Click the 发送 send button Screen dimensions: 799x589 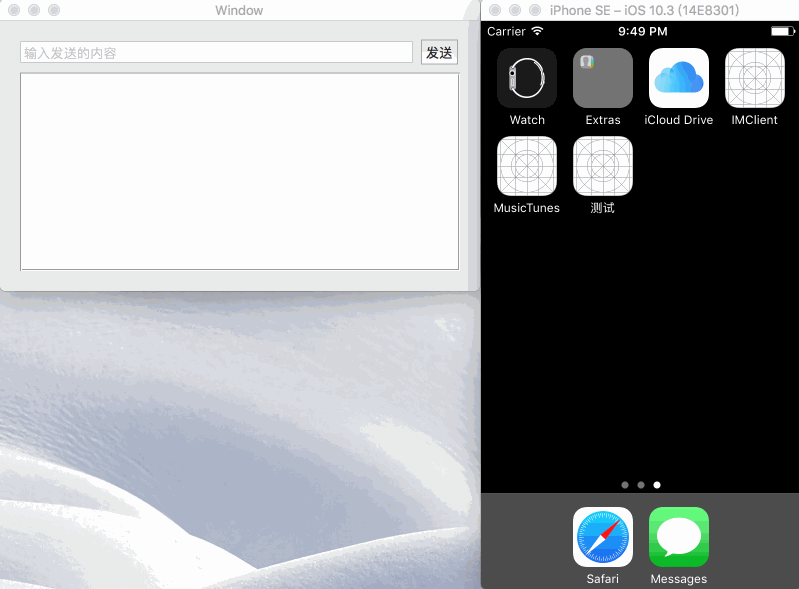point(439,52)
